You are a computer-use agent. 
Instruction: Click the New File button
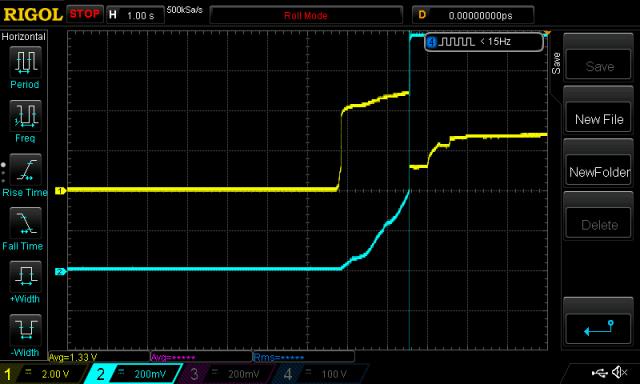(x=599, y=119)
